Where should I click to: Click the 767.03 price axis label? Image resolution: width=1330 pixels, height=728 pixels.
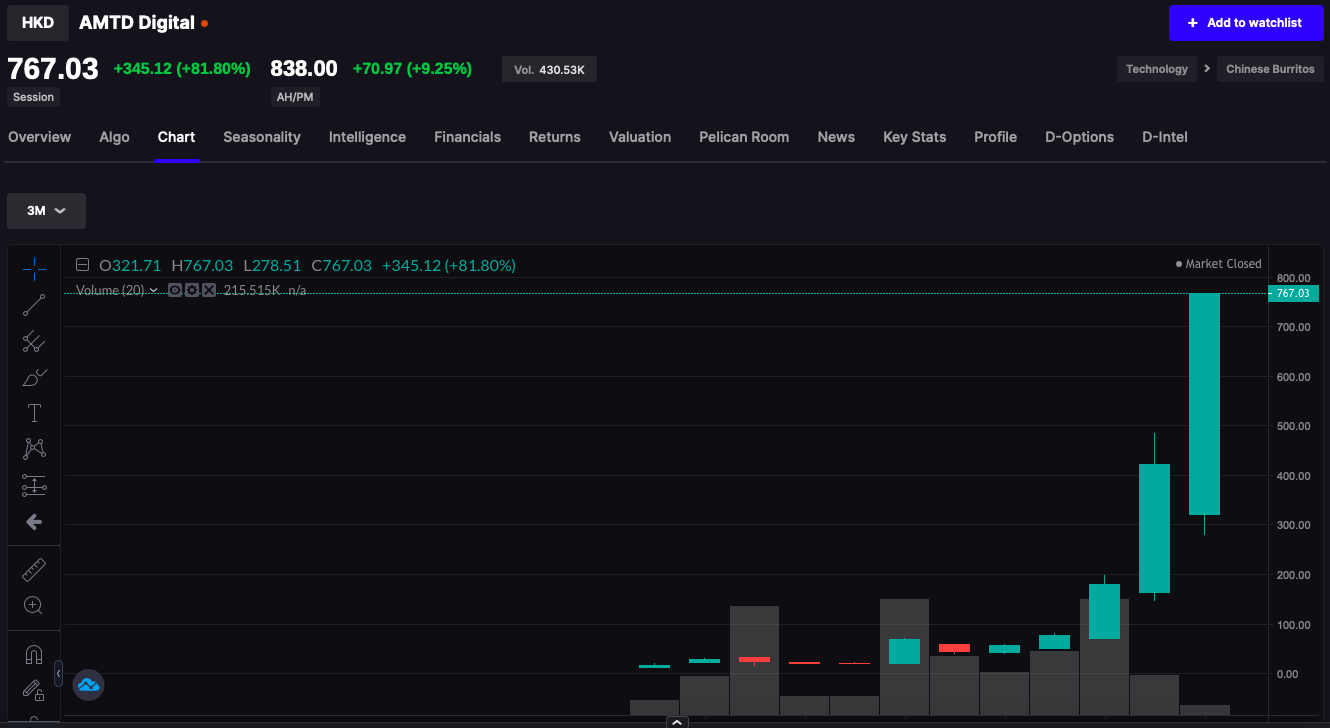coord(1293,293)
